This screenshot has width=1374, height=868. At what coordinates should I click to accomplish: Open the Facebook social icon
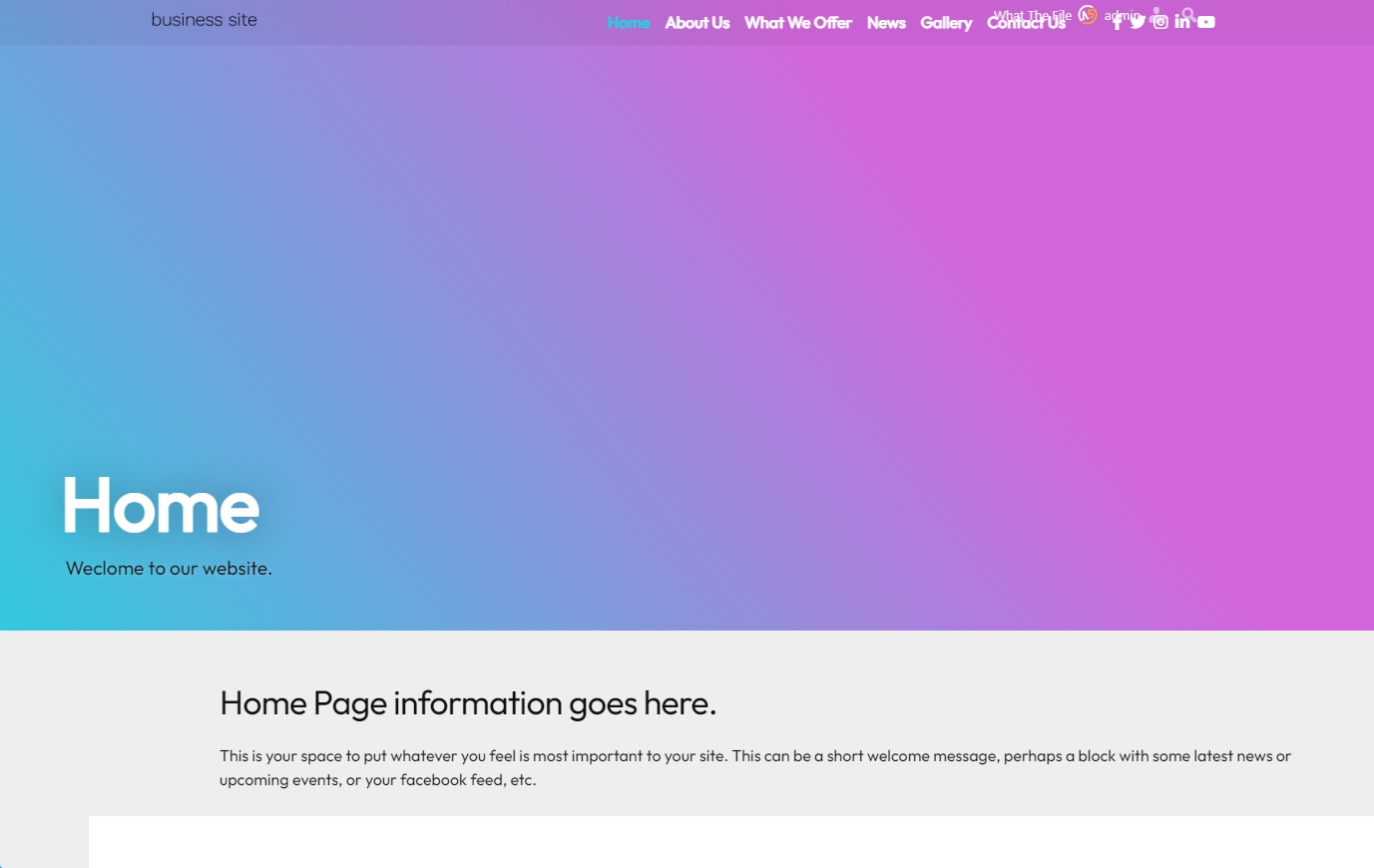[x=1118, y=23]
